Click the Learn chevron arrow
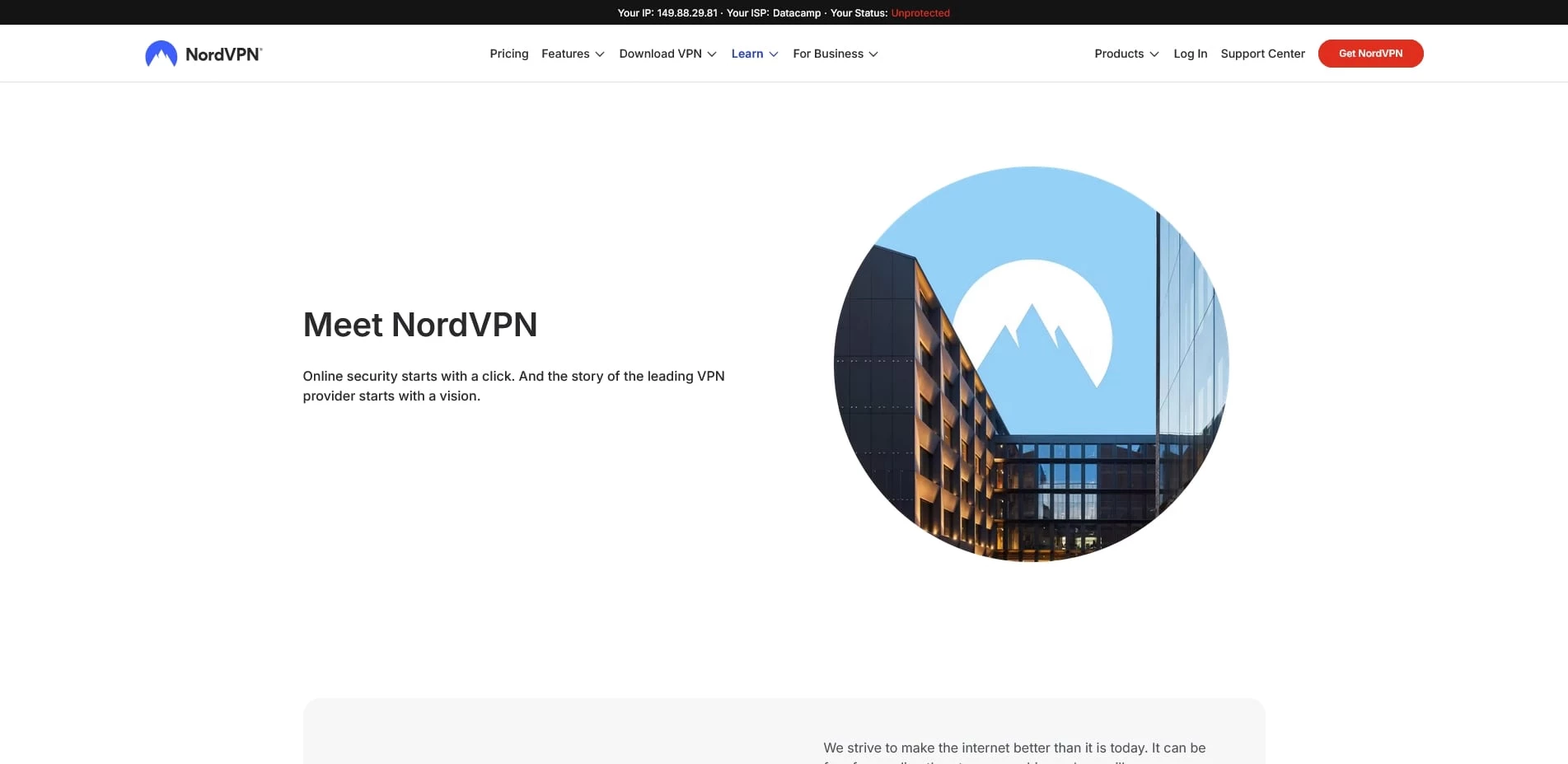The height and width of the screenshot is (764, 1568). (x=773, y=54)
